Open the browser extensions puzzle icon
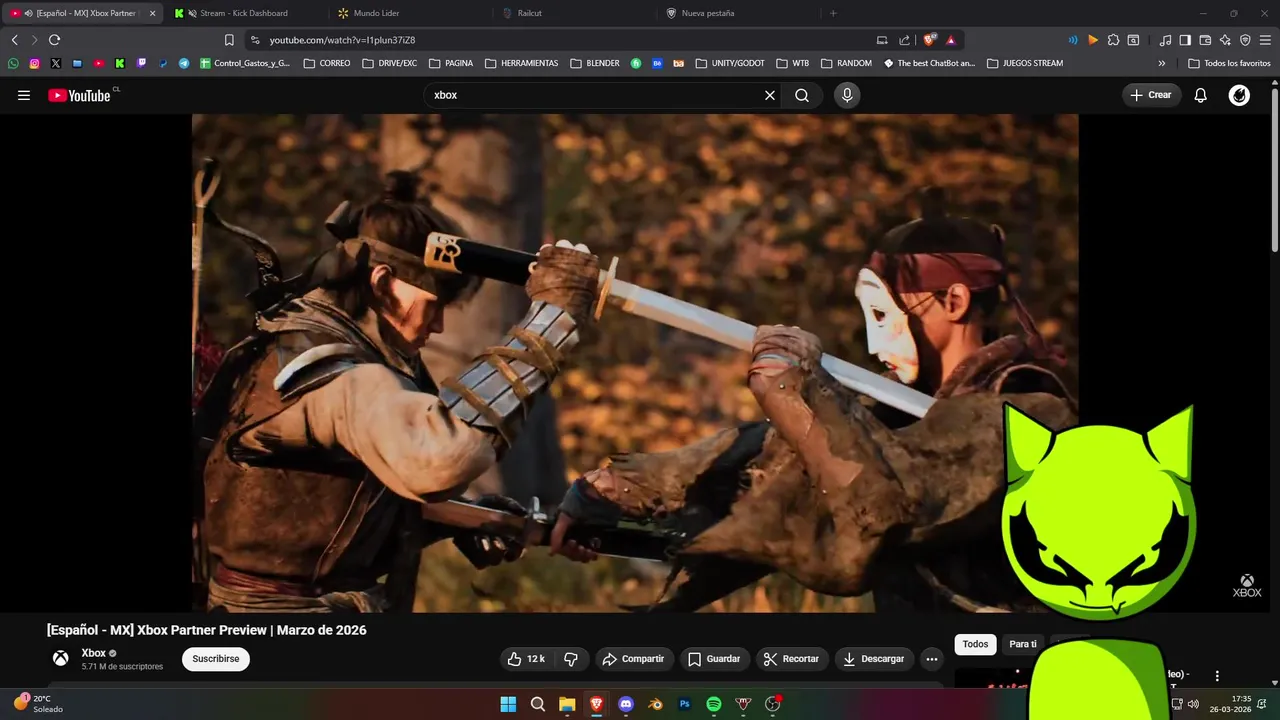 1113,40
